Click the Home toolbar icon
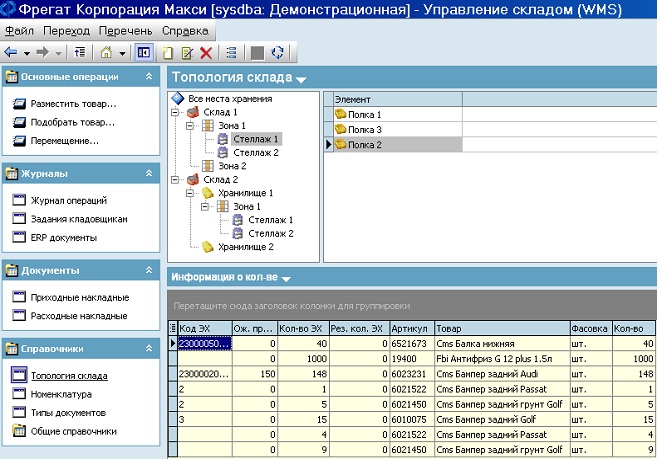Image resolution: width=660 pixels, height=460 pixels. coord(106,53)
